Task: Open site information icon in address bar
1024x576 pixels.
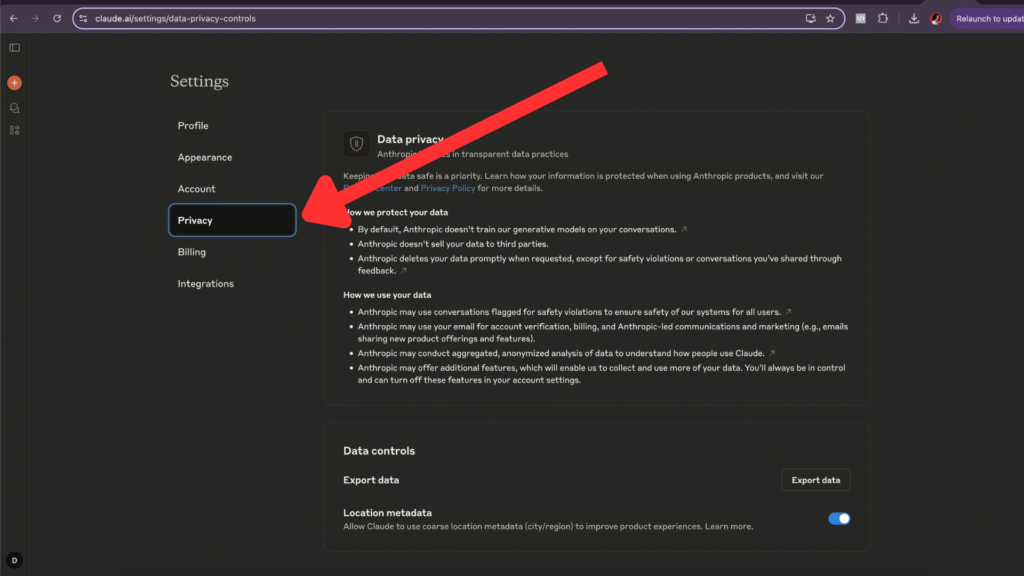Action: (x=84, y=18)
